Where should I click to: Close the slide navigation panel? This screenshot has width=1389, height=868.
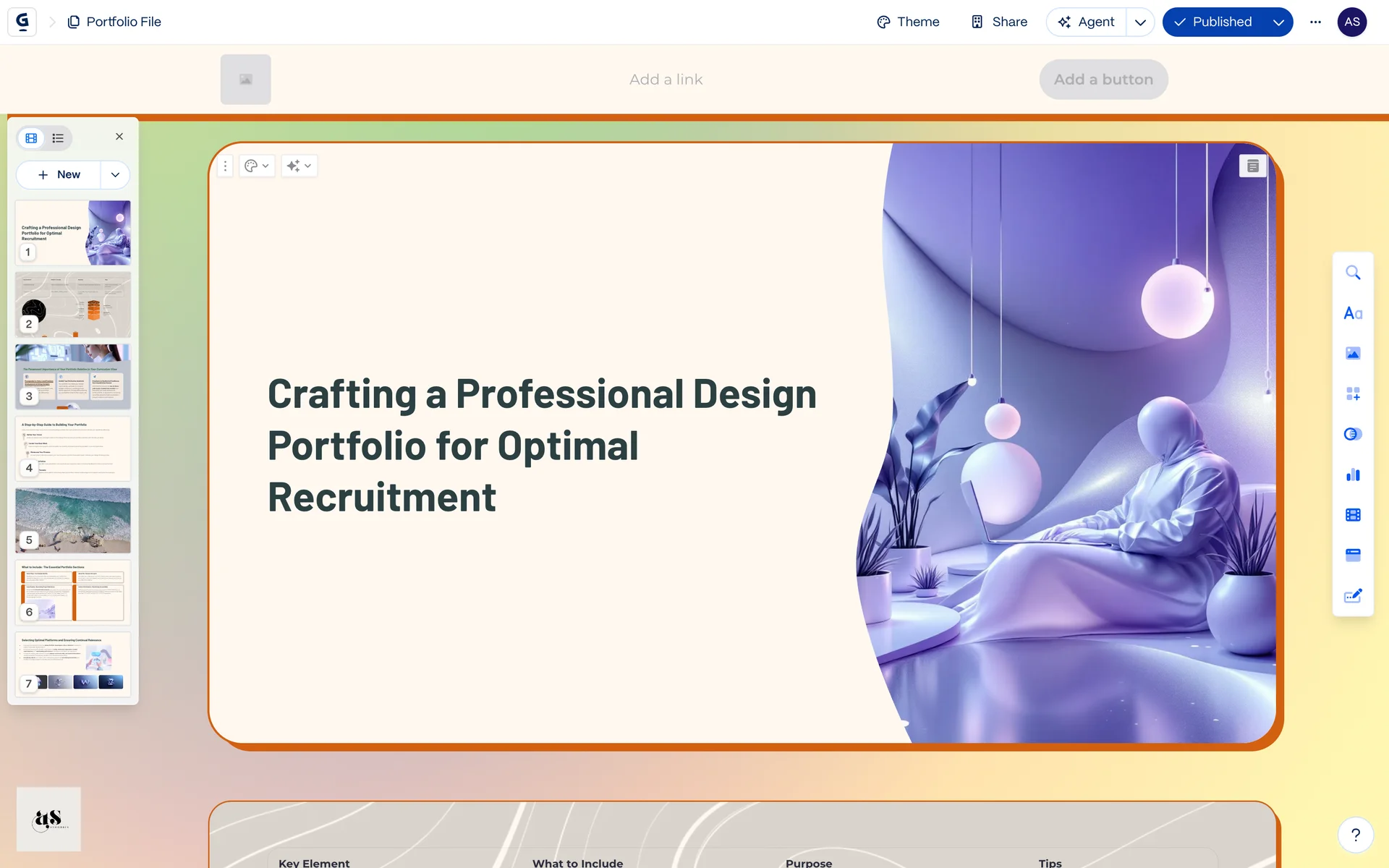click(x=119, y=137)
